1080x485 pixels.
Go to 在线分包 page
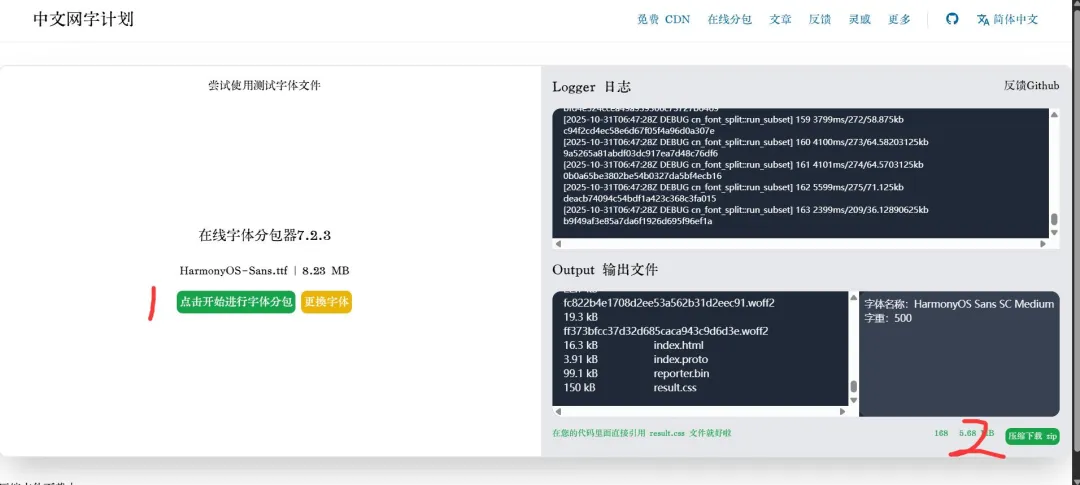[x=729, y=19]
